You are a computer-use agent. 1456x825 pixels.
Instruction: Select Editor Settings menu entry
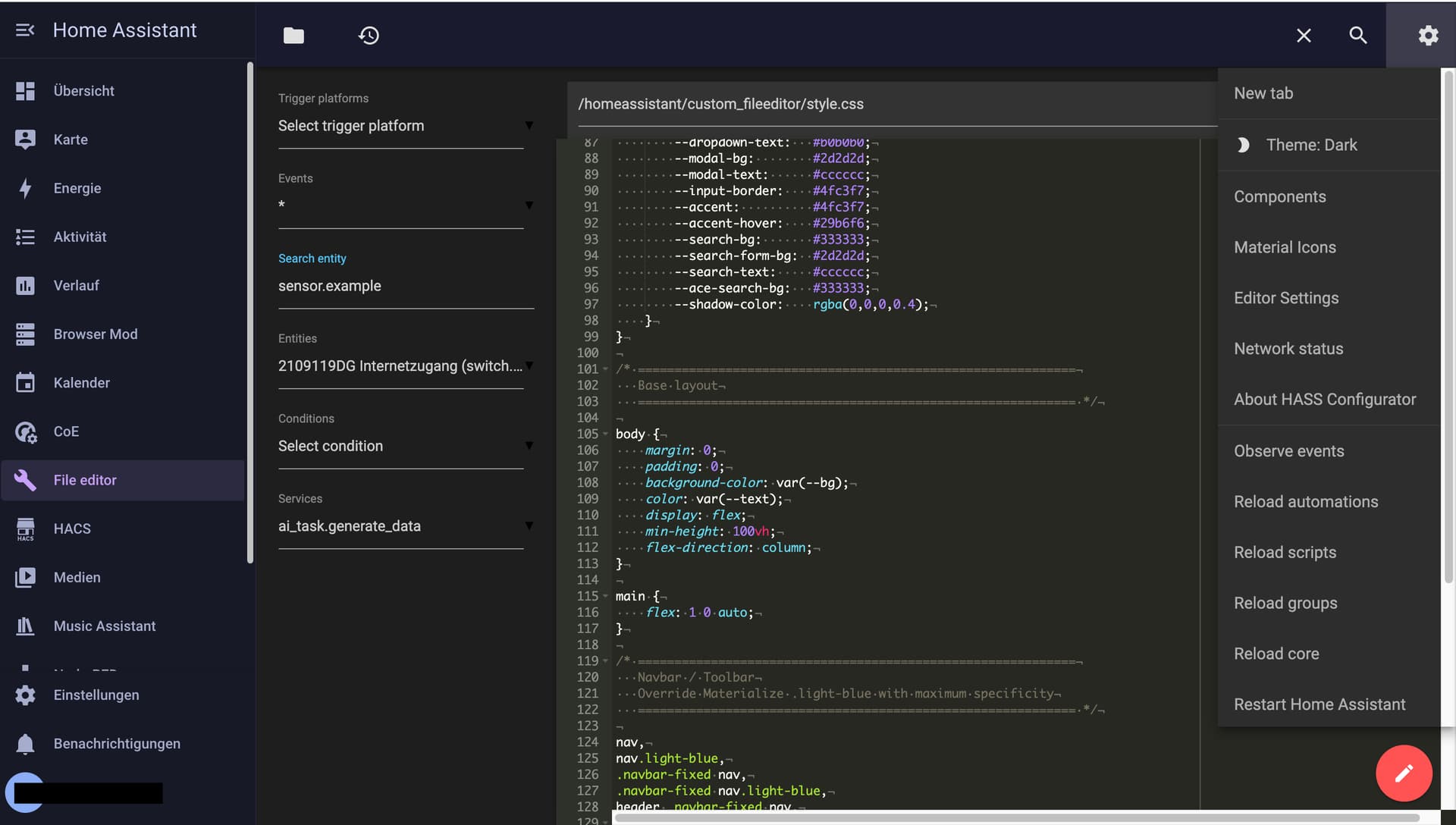click(1285, 298)
